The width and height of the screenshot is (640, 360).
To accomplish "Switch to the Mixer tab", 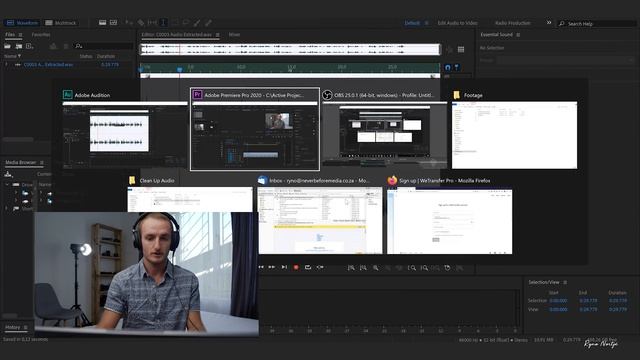I will [234, 35].
